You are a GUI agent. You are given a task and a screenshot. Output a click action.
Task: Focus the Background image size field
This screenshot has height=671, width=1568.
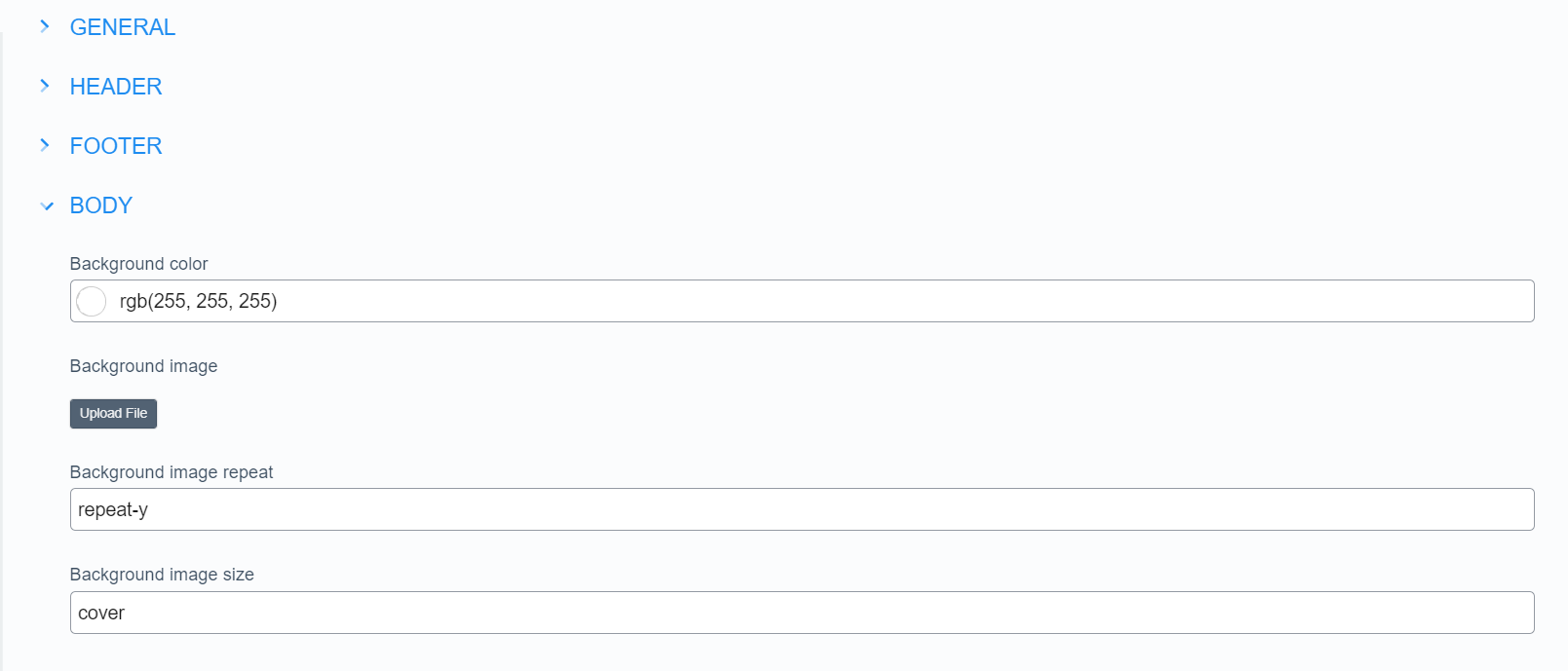801,613
